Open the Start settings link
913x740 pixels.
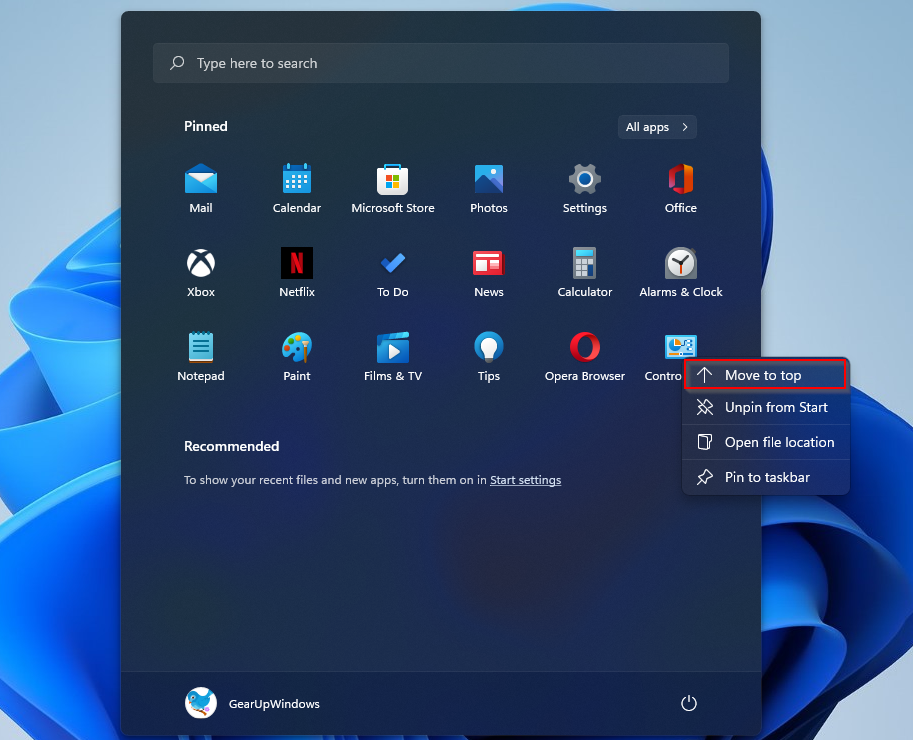(525, 479)
